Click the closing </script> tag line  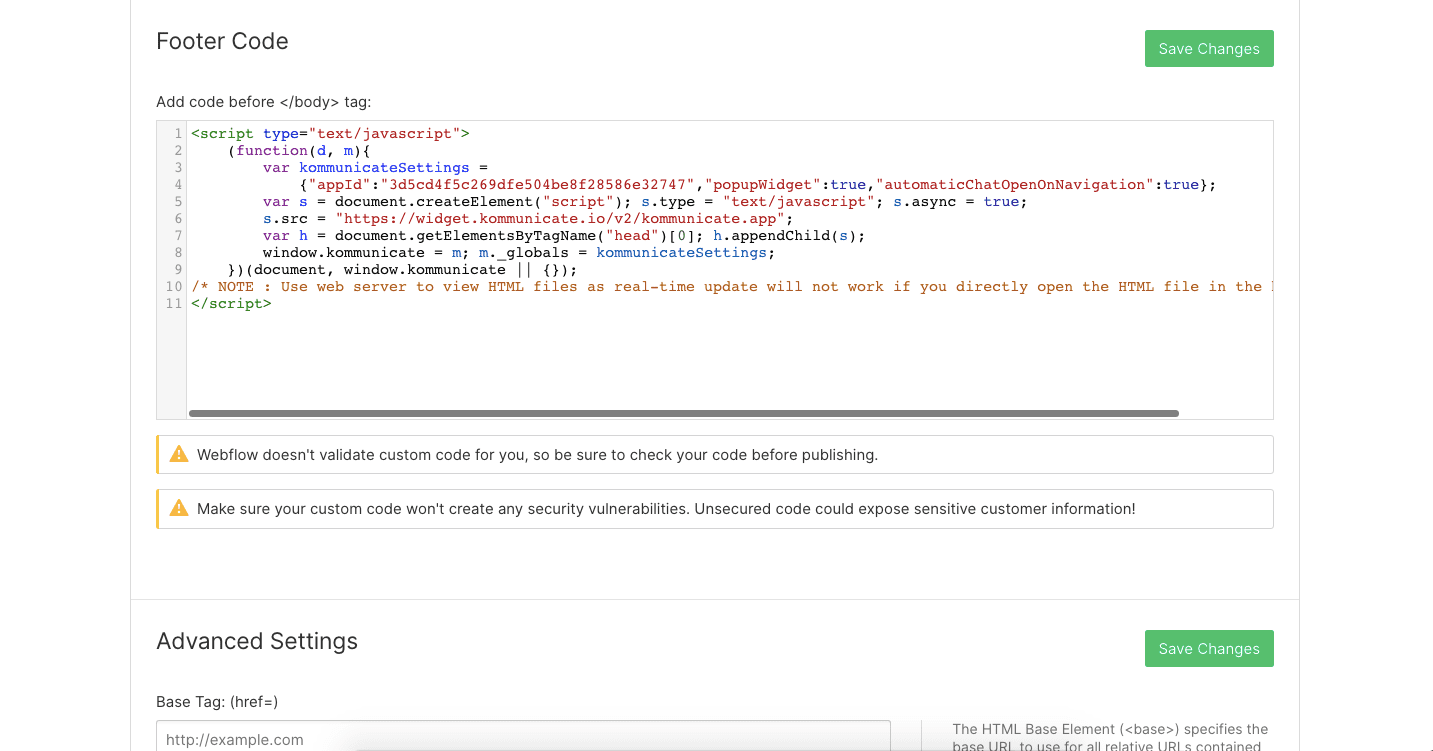231,303
